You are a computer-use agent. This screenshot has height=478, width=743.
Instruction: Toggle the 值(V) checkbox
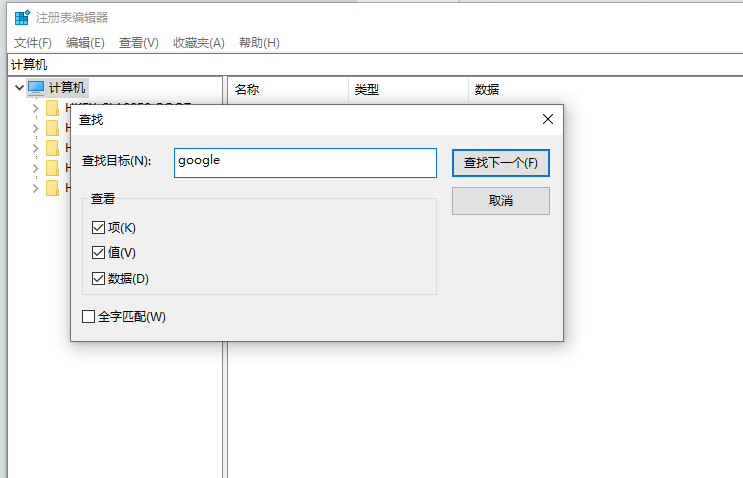[x=98, y=253]
